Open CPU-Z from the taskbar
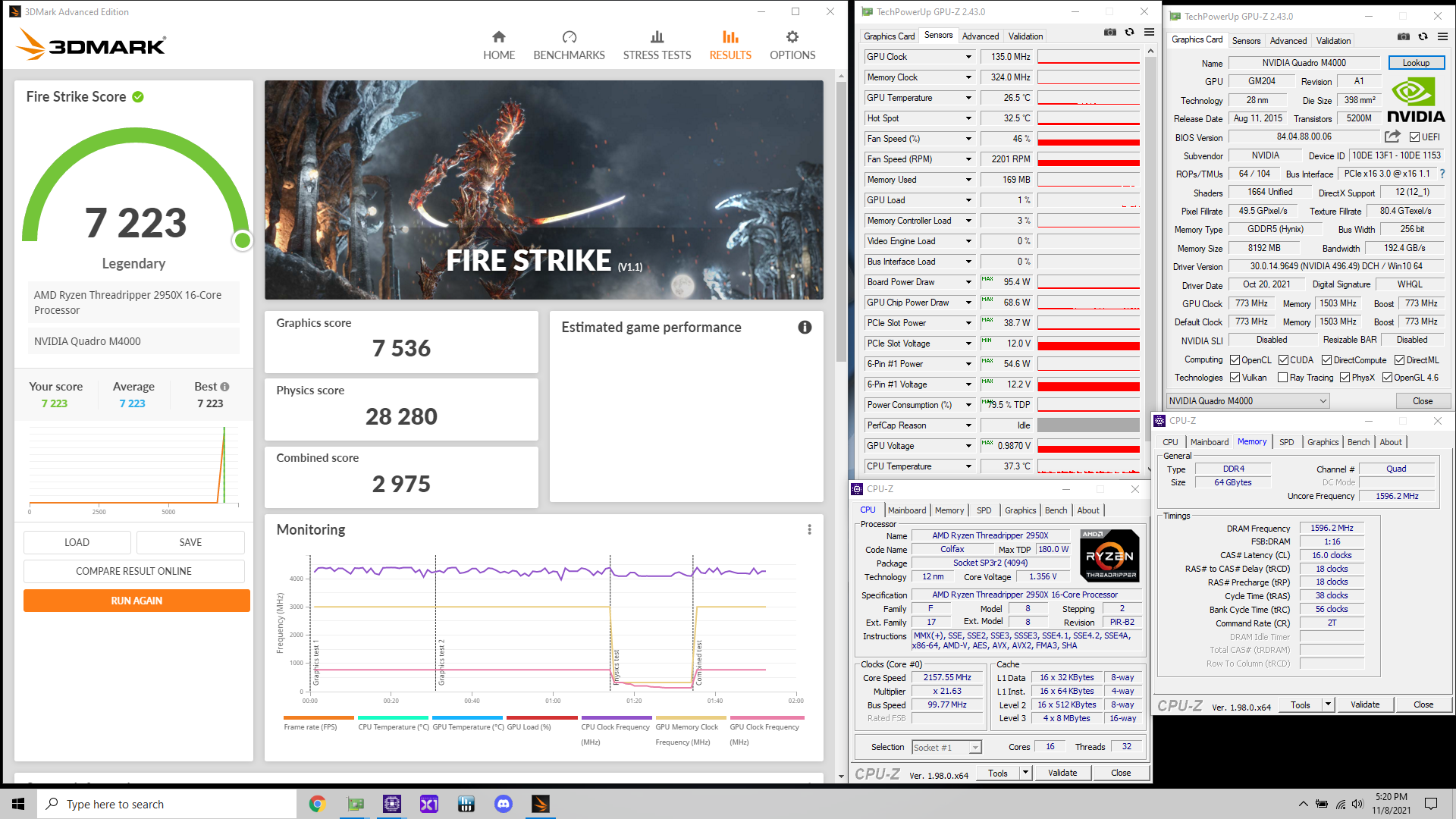This screenshot has width=1456, height=819. coord(392,804)
